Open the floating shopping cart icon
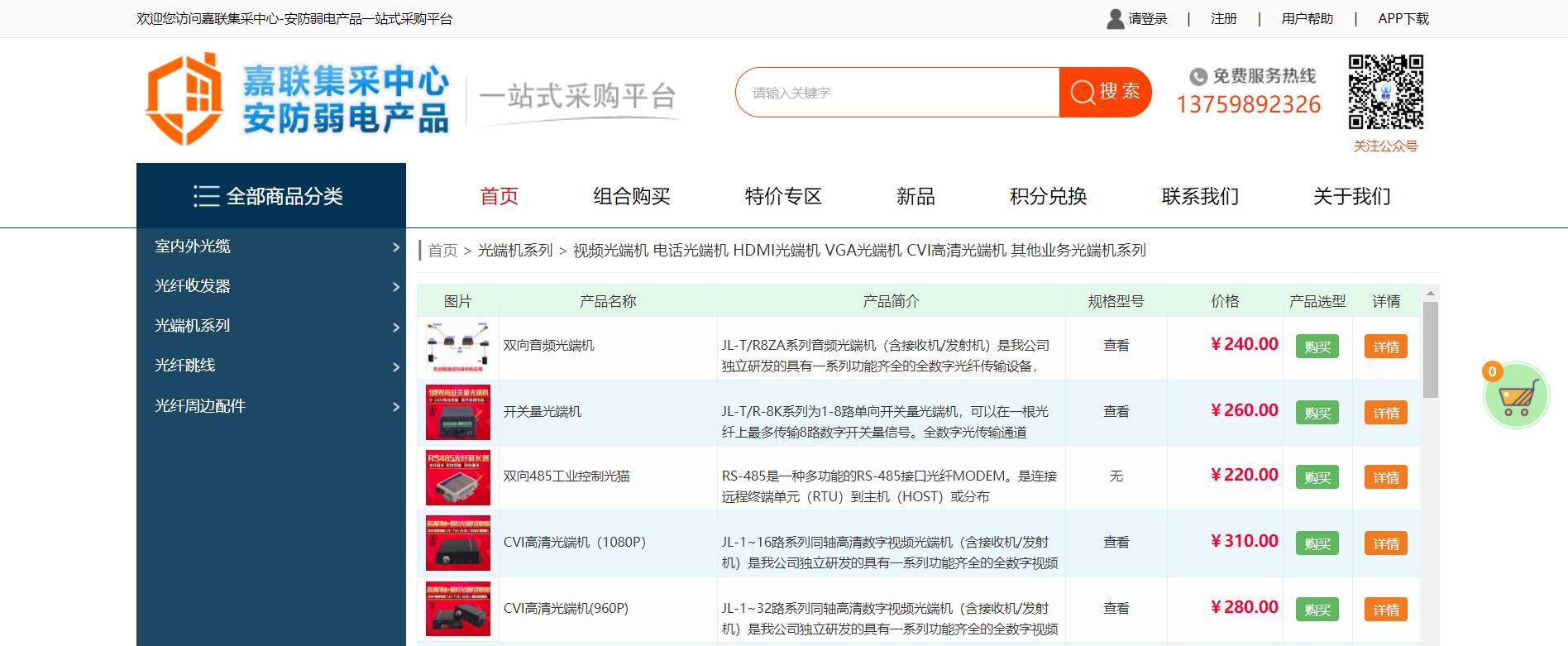The height and width of the screenshot is (646, 1568). pyautogui.click(x=1516, y=397)
